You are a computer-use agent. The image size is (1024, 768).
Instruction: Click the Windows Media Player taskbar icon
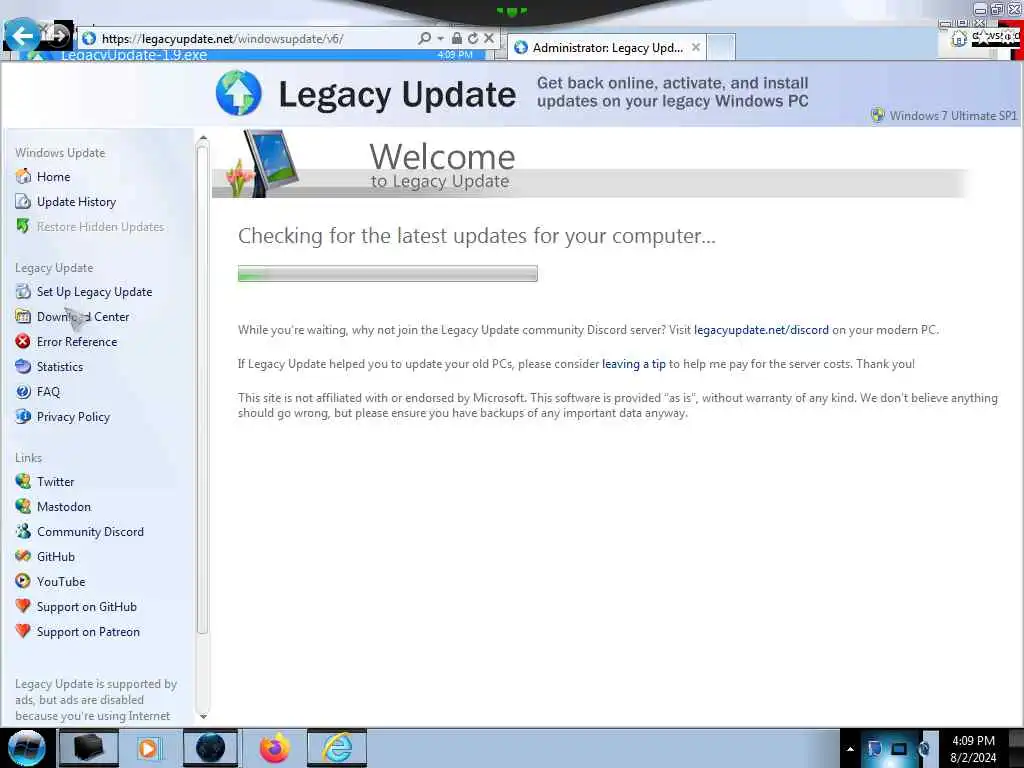click(149, 748)
